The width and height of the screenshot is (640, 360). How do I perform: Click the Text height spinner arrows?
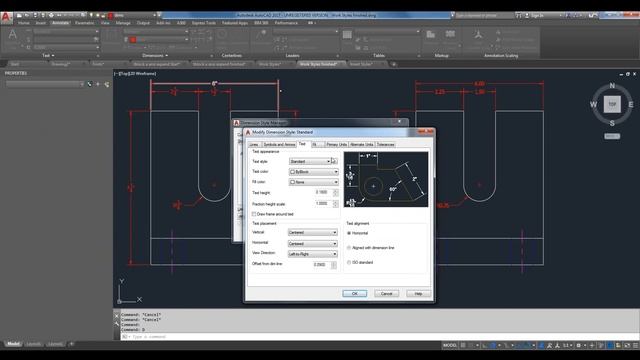pyautogui.click(x=336, y=192)
